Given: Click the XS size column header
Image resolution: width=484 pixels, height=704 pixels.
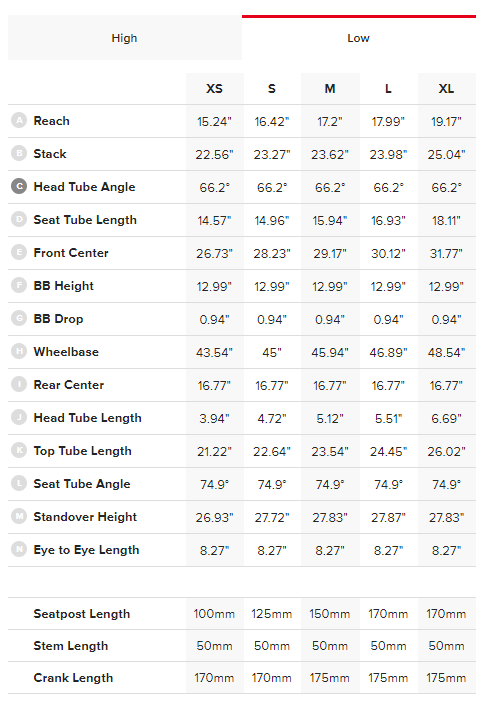Looking at the screenshot, I should [x=214, y=88].
